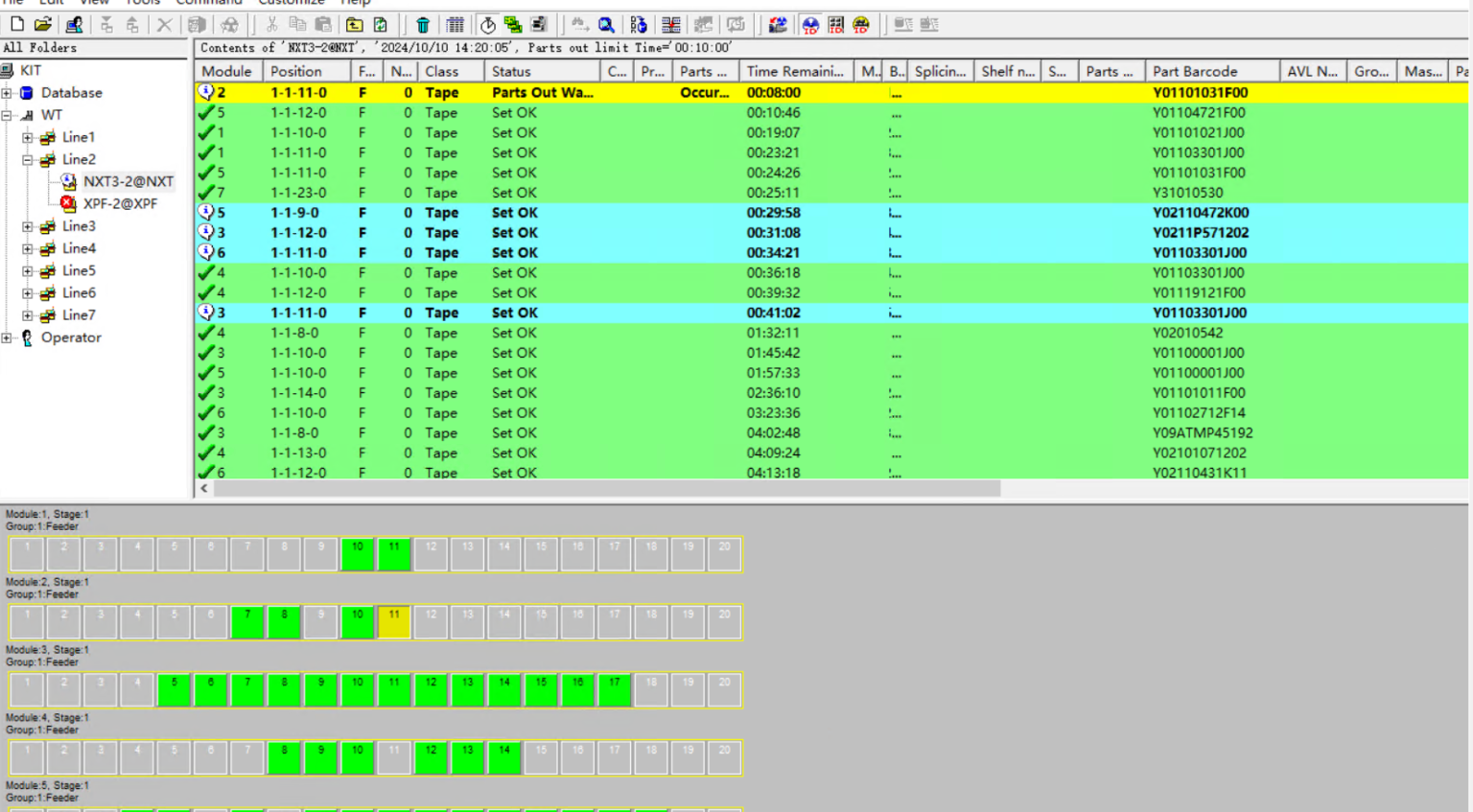Image resolution: width=1473 pixels, height=812 pixels.
Task: Click the Shelf n... column header
Action: 1007,71
